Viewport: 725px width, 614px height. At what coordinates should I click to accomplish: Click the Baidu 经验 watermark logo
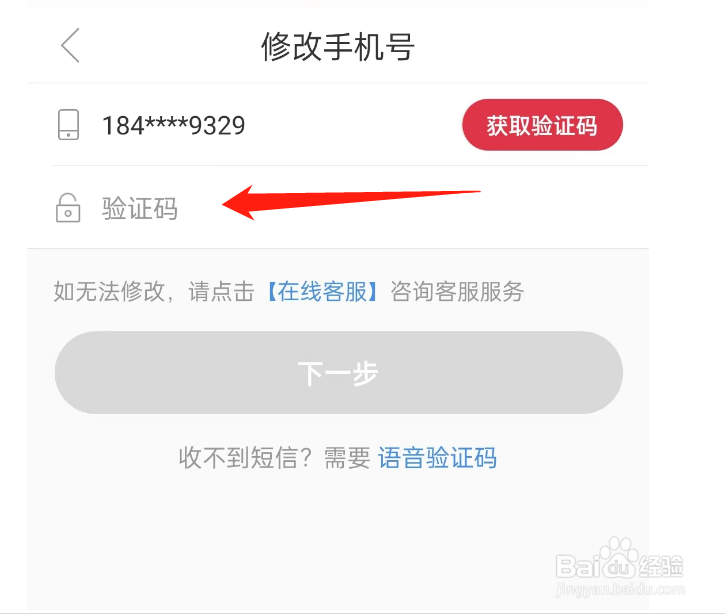coord(620,563)
